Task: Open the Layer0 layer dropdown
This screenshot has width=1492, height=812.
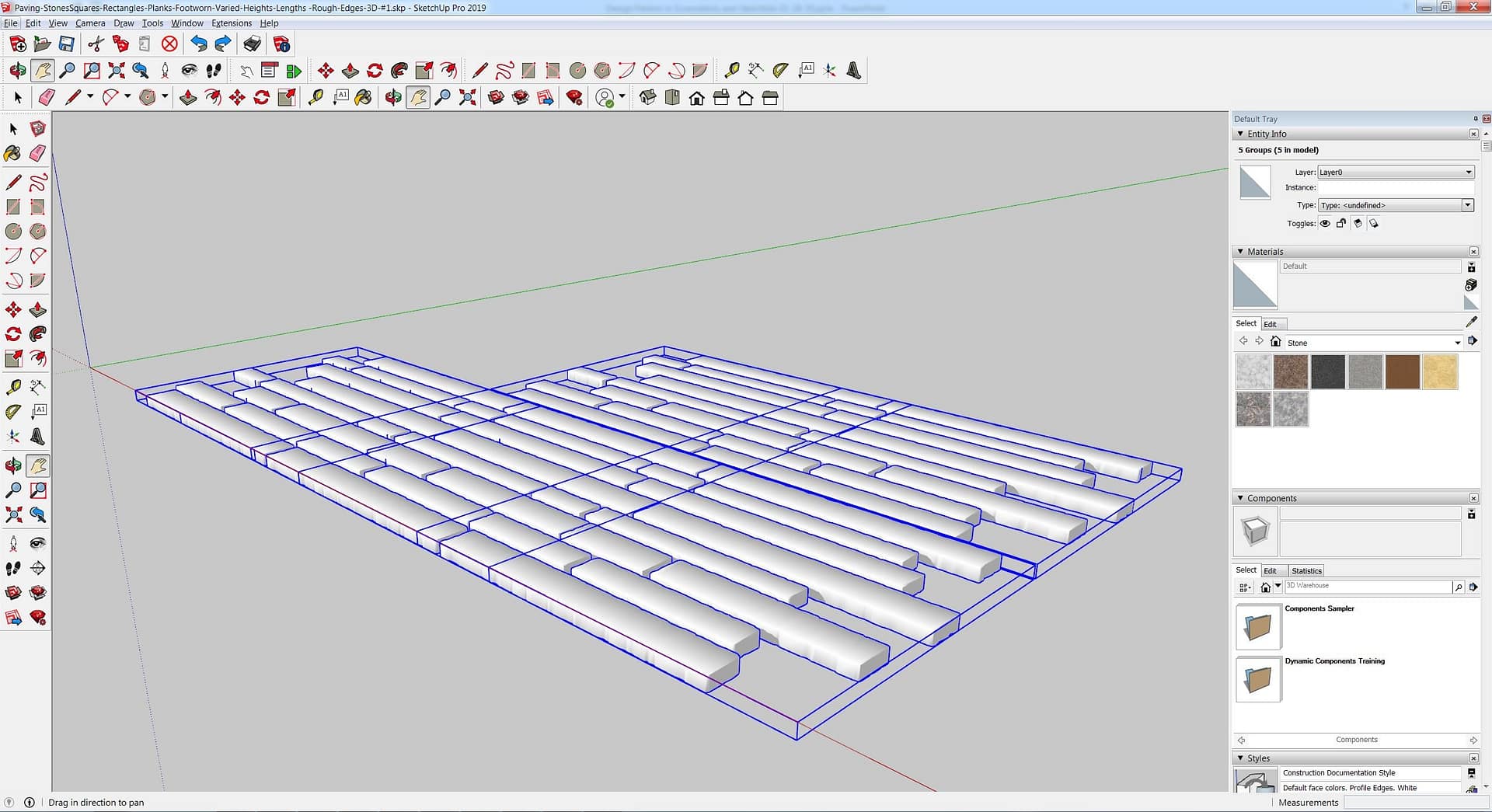Action: [1396, 173]
